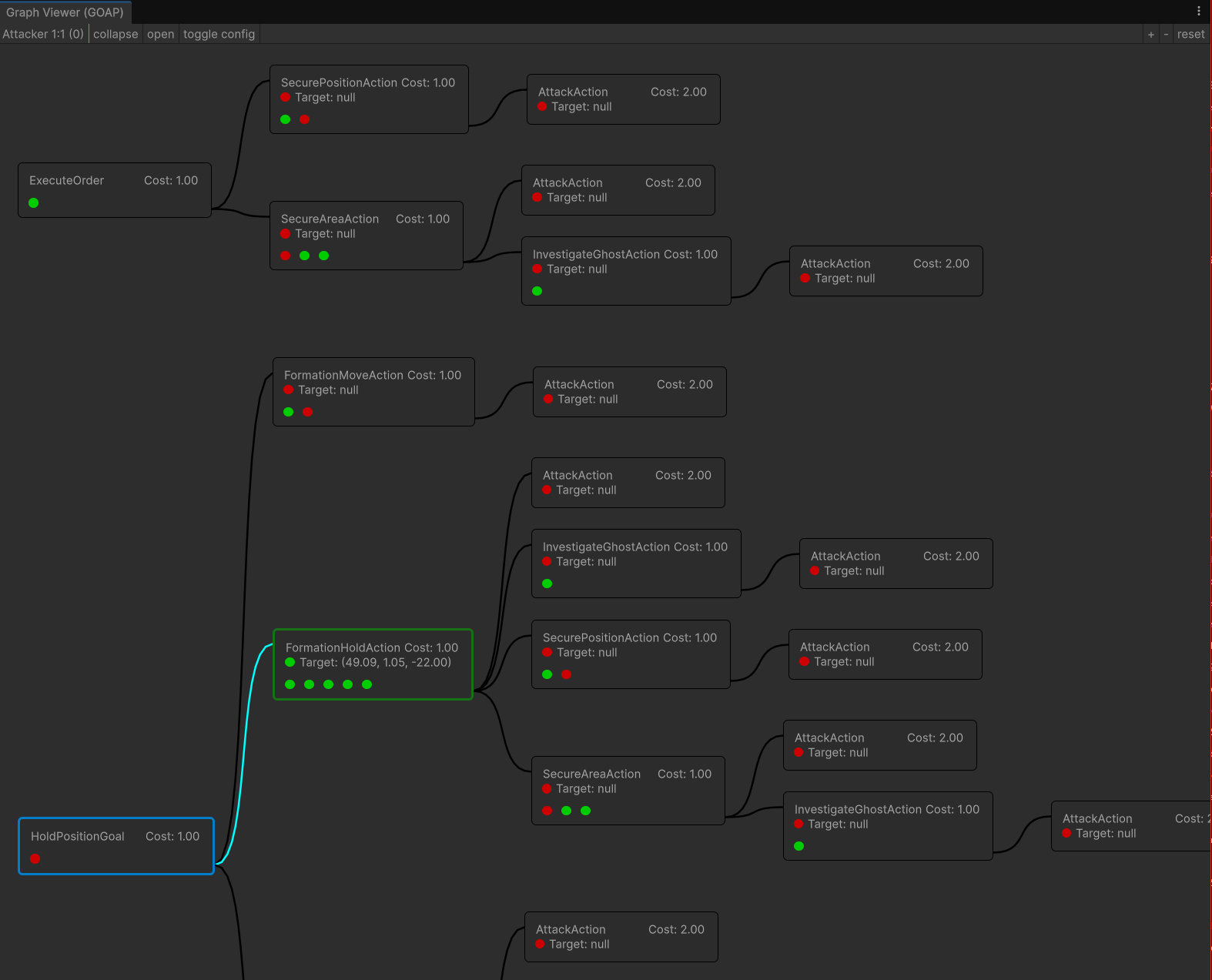Viewport: 1212px width, 980px height.
Task: Select the ExecuteOrder goal node
Action: click(x=115, y=190)
